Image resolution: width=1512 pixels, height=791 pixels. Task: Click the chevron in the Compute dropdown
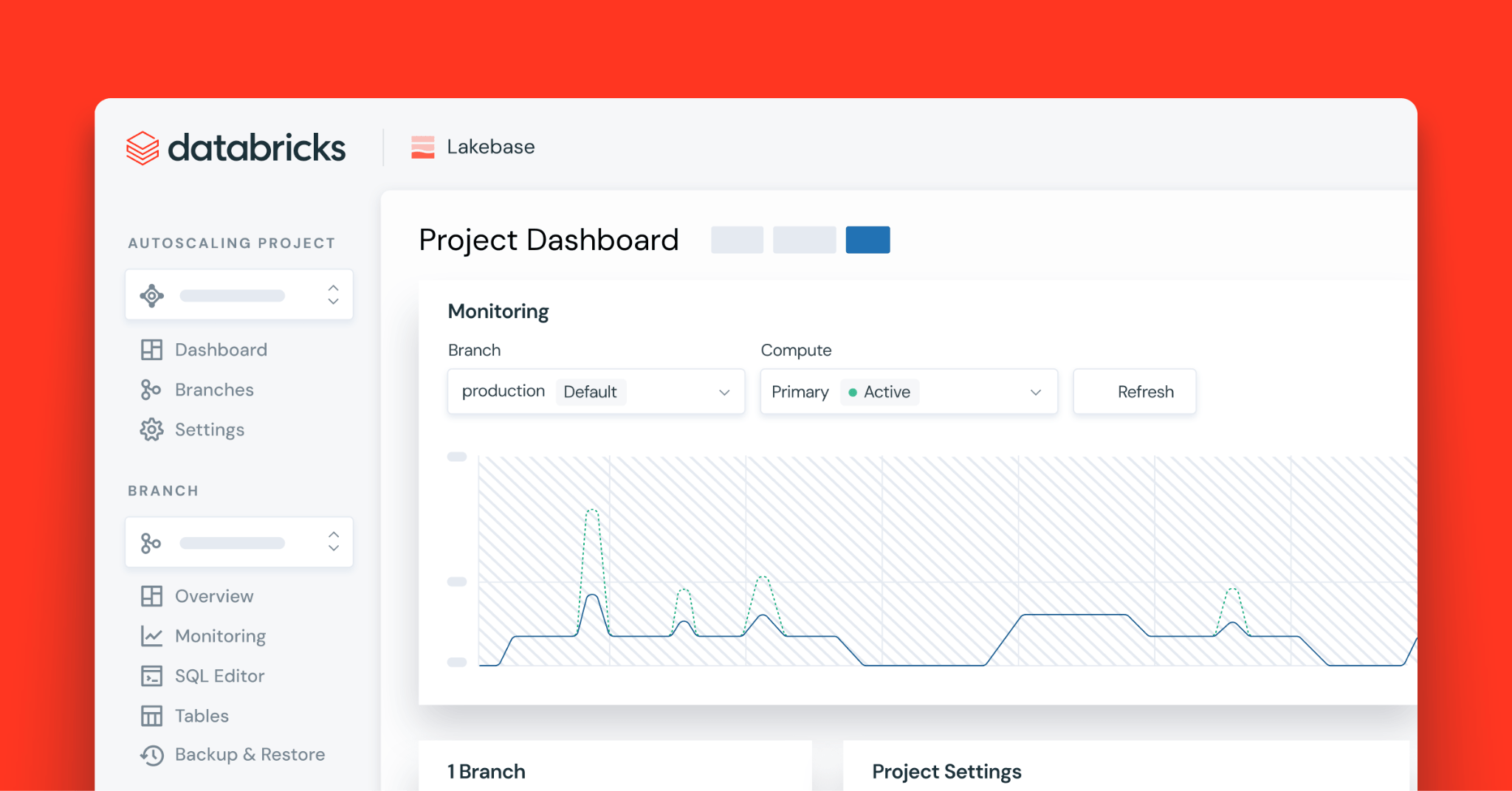(x=1036, y=393)
